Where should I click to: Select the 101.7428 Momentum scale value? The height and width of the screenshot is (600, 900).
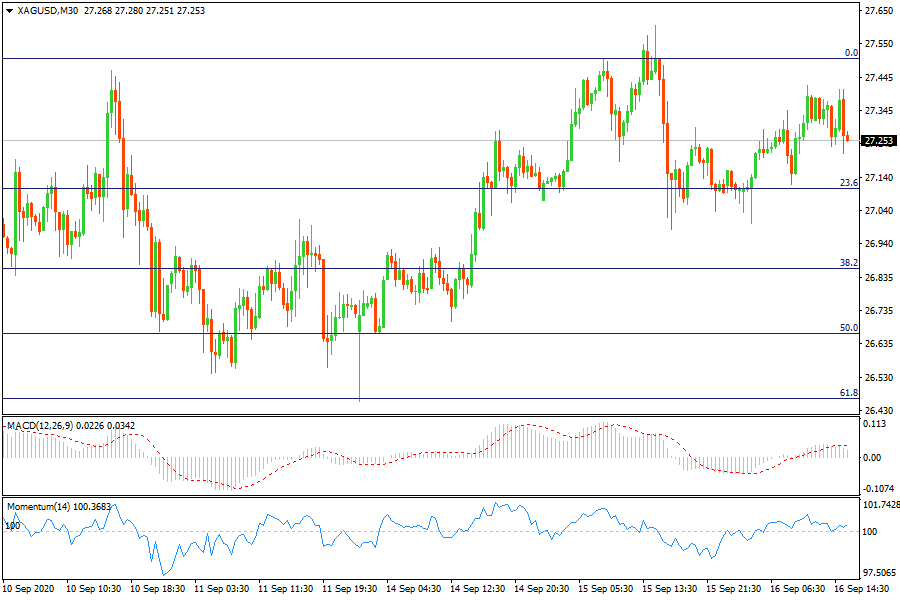click(880, 504)
